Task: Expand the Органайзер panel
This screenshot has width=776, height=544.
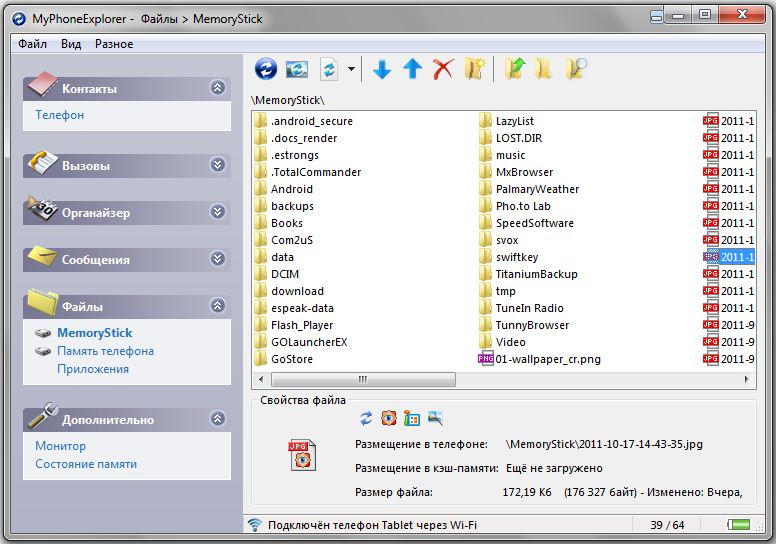Action: 217,212
